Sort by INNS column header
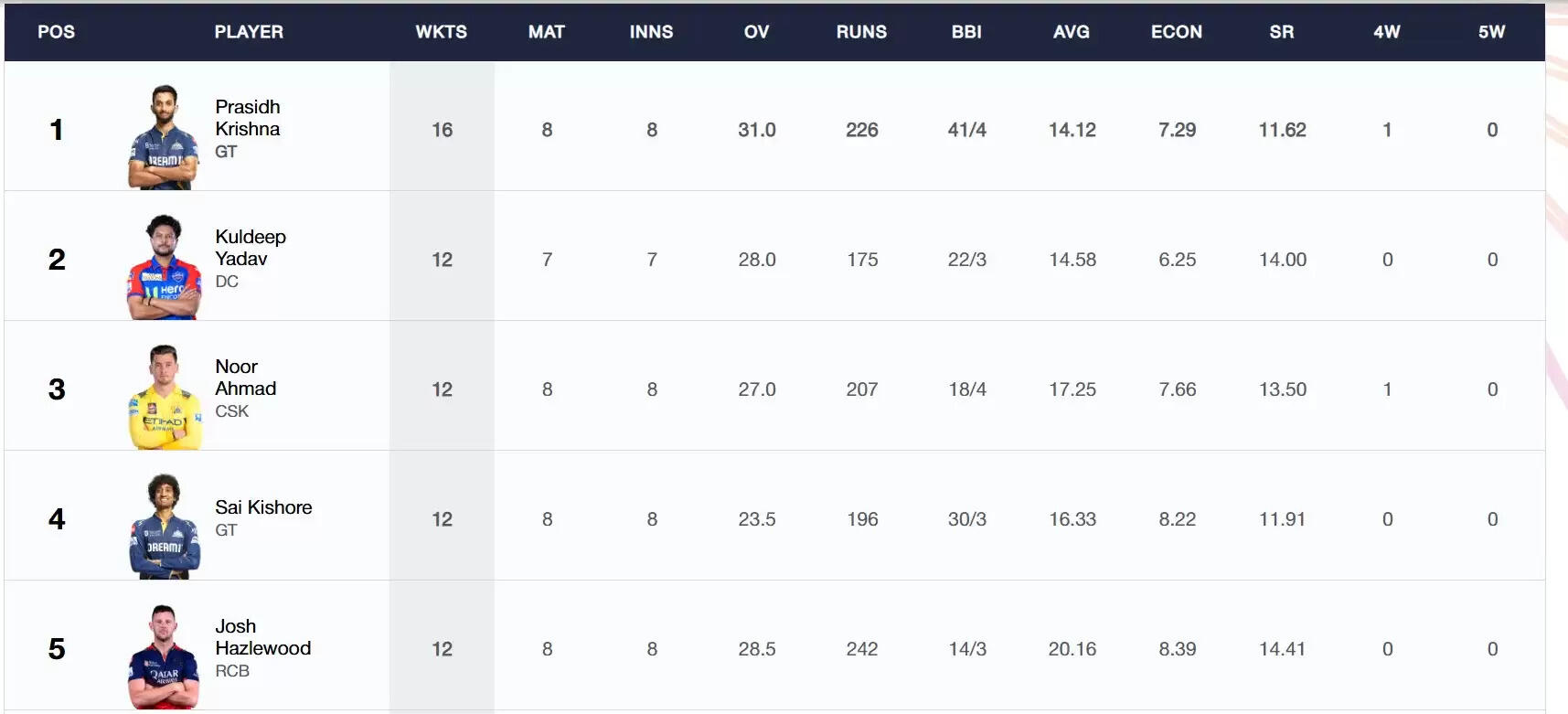The image size is (1568, 714). (651, 32)
